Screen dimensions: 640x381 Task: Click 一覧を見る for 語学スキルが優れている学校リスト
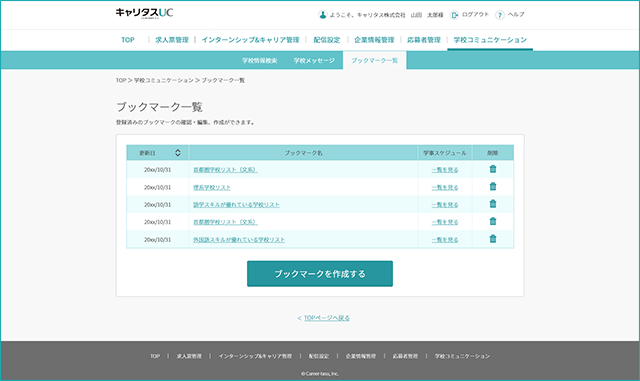444,205
